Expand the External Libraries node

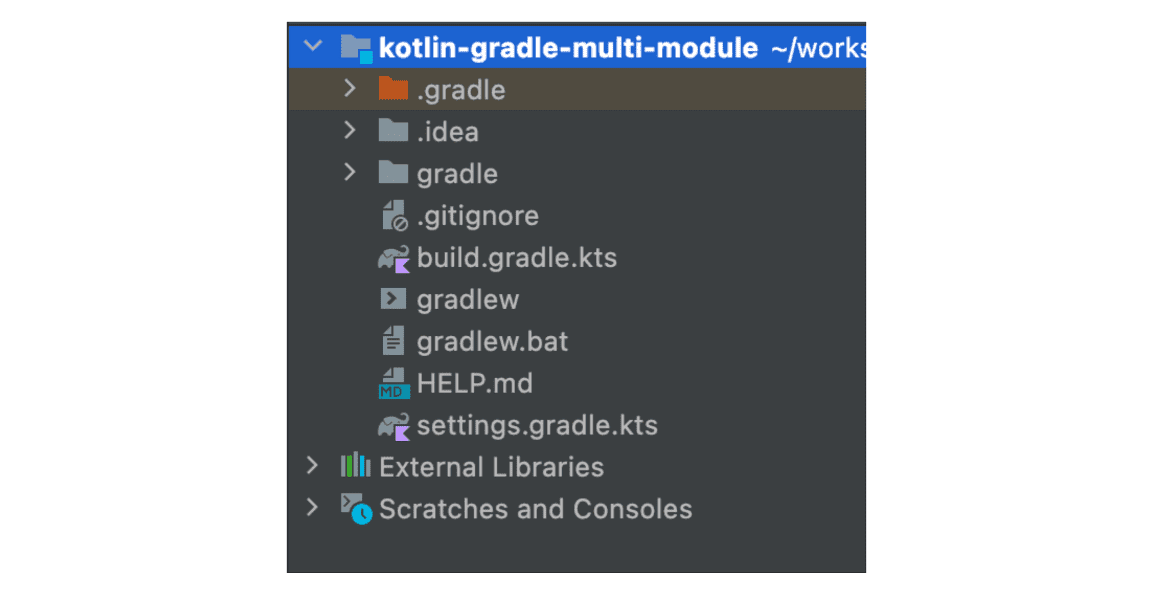point(312,465)
